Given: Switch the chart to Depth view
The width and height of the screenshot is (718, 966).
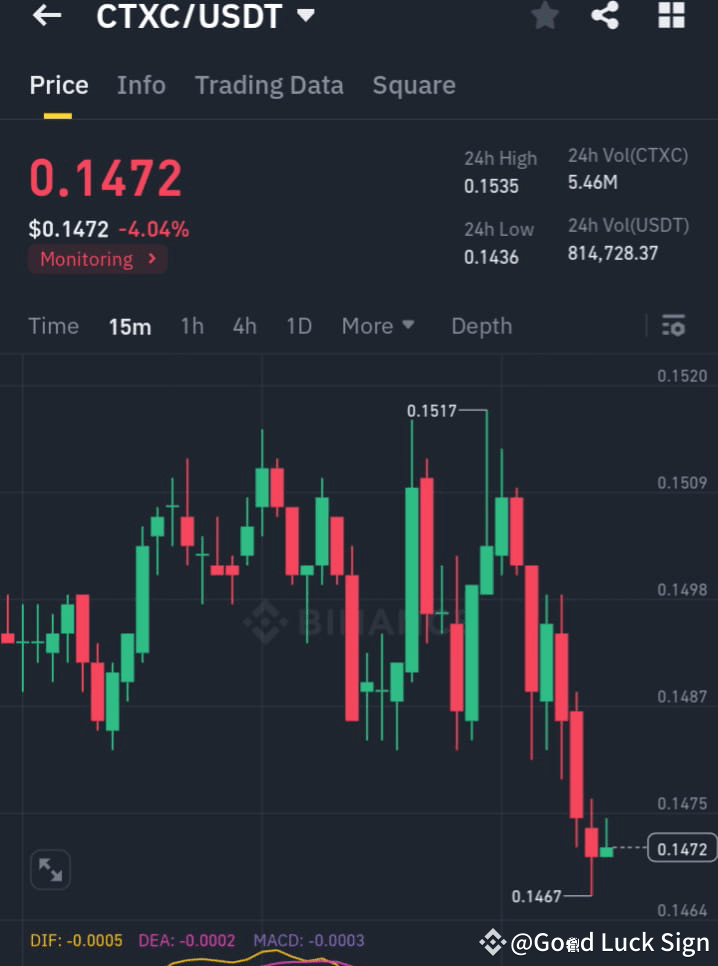Looking at the screenshot, I should pyautogui.click(x=481, y=326).
